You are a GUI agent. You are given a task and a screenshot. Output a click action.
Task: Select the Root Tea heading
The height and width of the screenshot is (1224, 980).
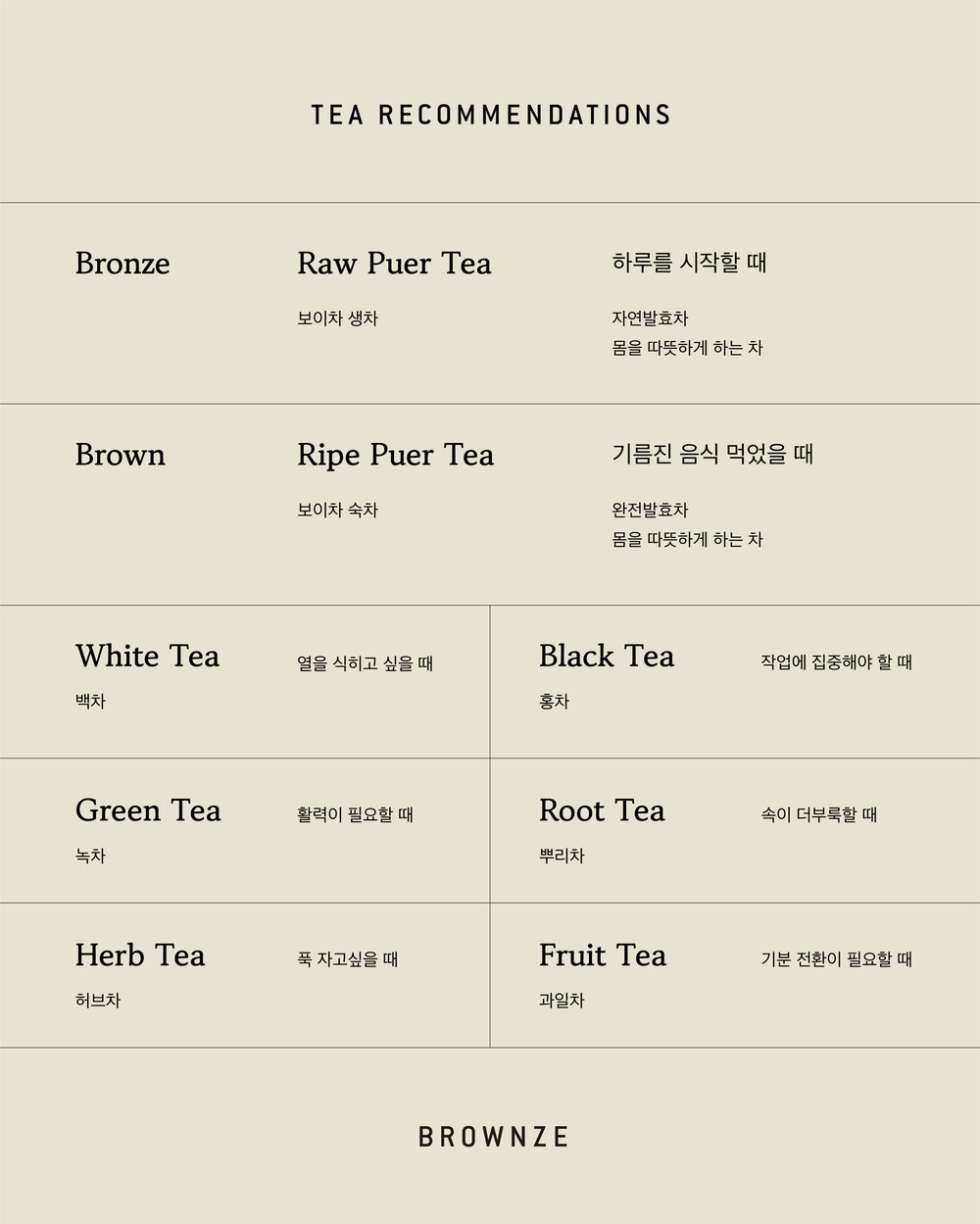click(x=602, y=810)
